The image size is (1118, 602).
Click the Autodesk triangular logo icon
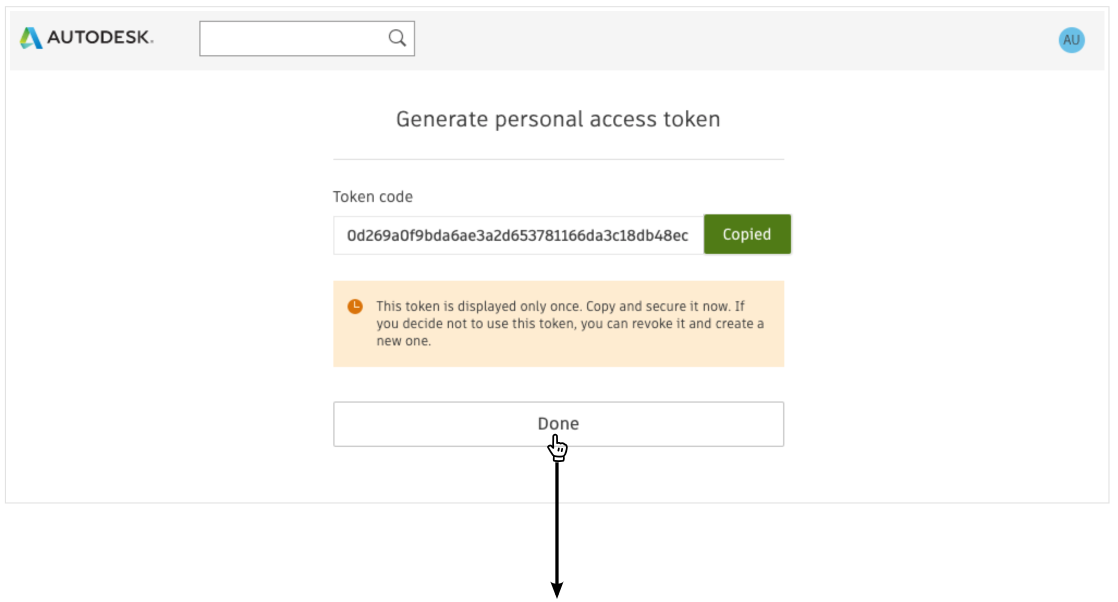[31, 38]
